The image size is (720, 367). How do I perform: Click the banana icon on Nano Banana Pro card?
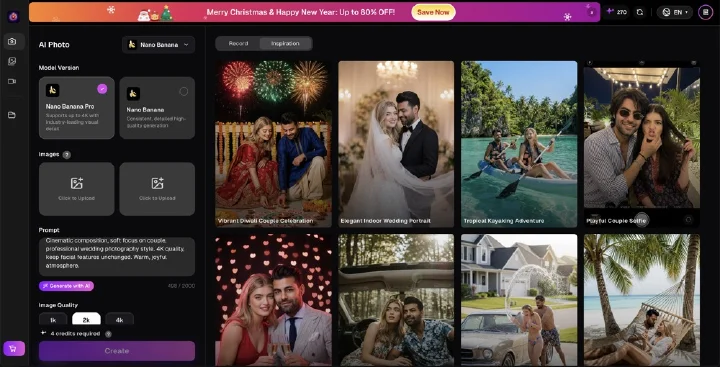coord(52,90)
